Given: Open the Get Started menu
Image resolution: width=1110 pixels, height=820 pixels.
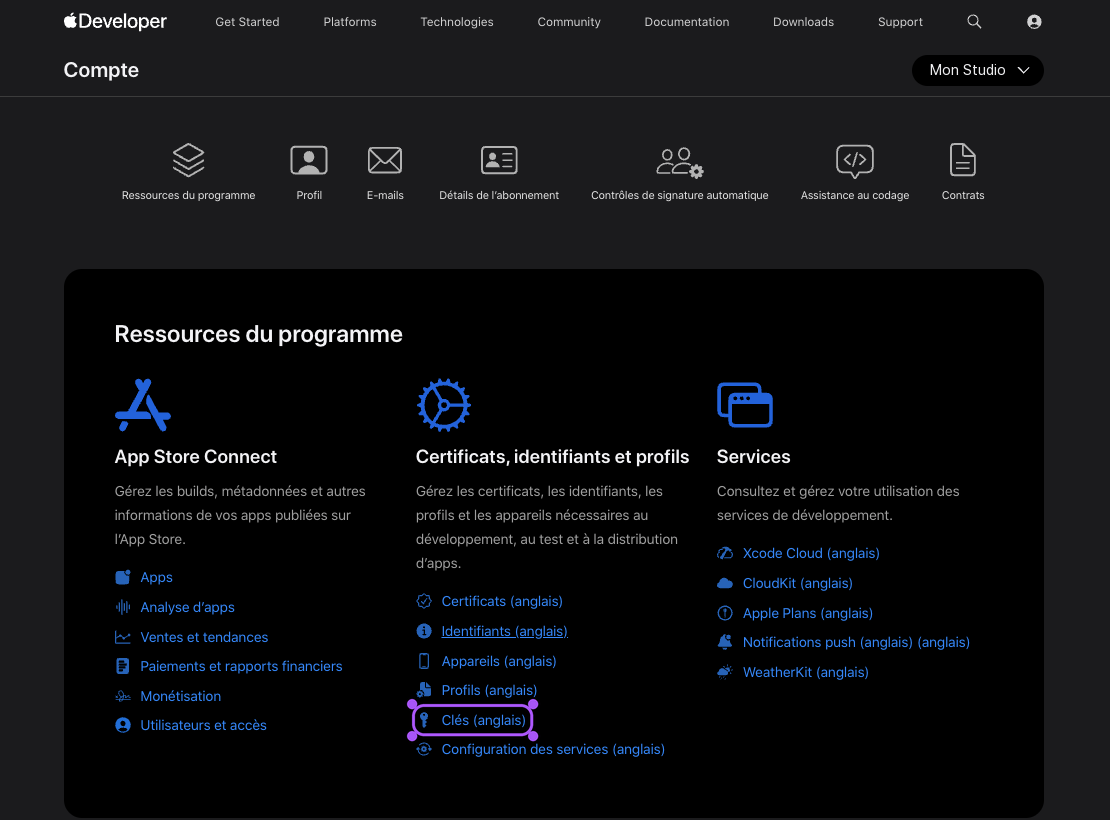Looking at the screenshot, I should [x=247, y=22].
